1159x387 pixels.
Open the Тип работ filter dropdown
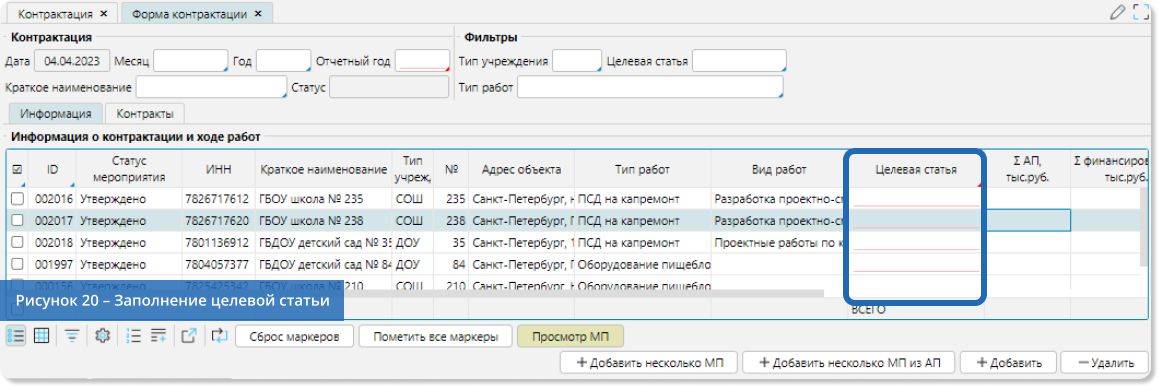coord(650,87)
